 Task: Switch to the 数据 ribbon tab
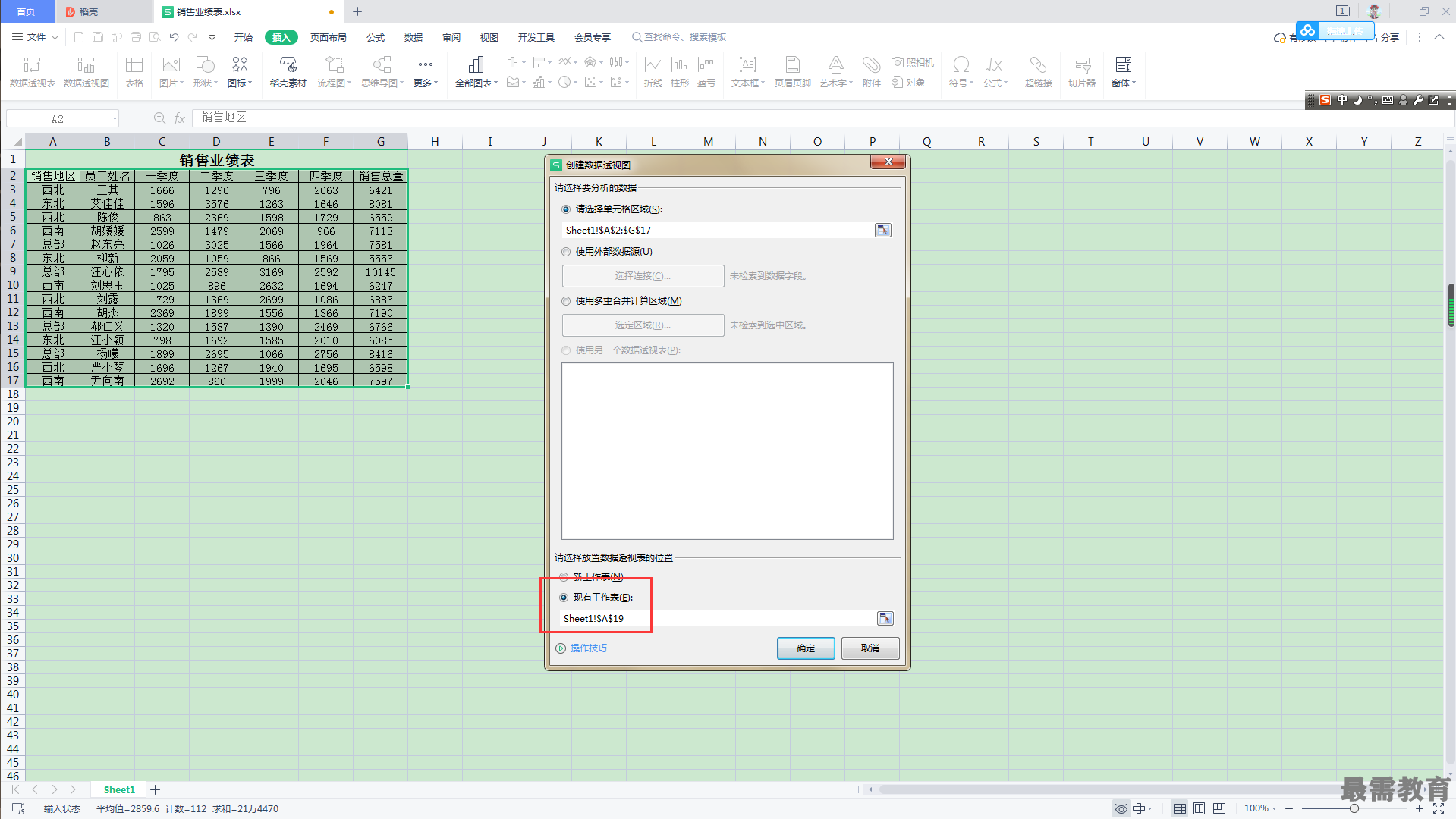pos(413,37)
